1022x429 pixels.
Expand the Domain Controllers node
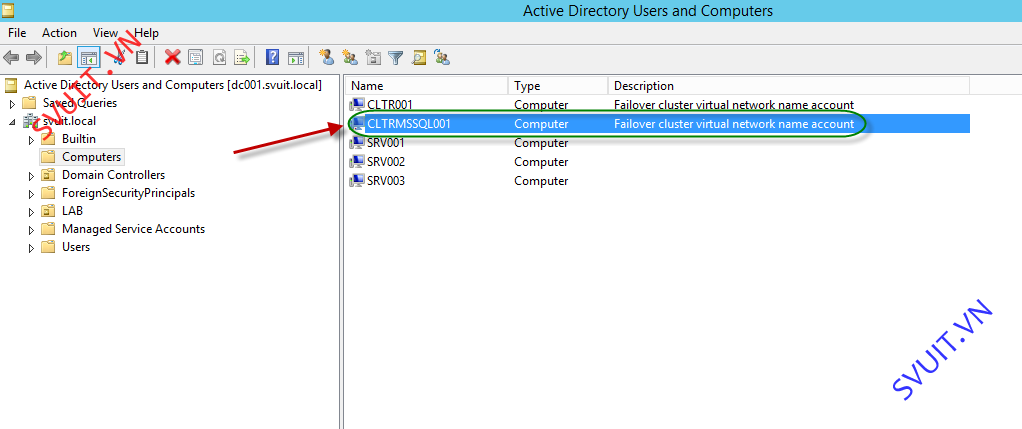click(31, 175)
